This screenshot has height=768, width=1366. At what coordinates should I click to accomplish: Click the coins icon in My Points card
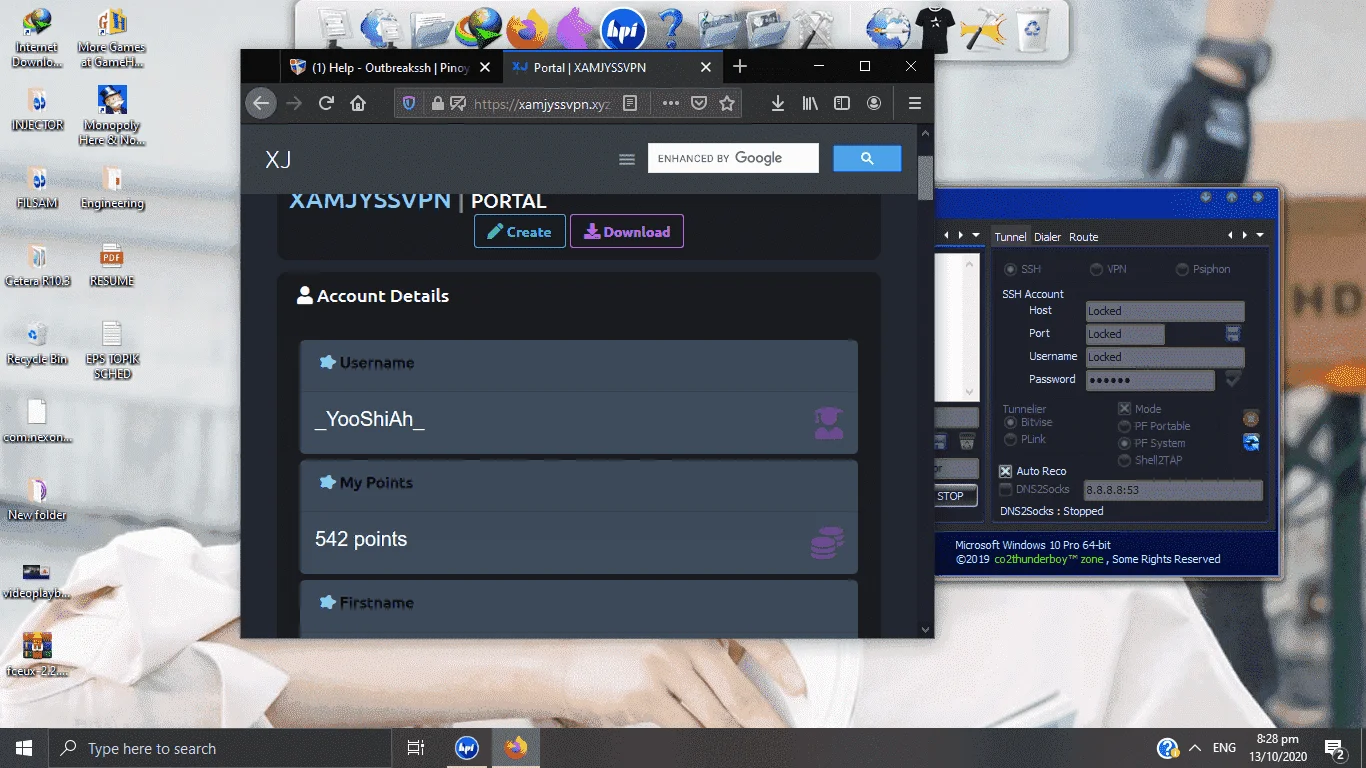(x=828, y=543)
